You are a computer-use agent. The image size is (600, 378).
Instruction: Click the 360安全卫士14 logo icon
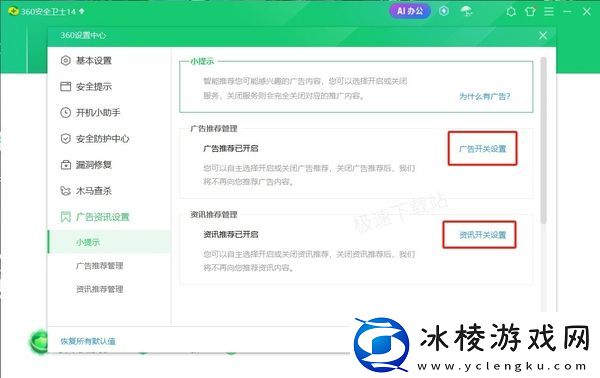coord(13,11)
